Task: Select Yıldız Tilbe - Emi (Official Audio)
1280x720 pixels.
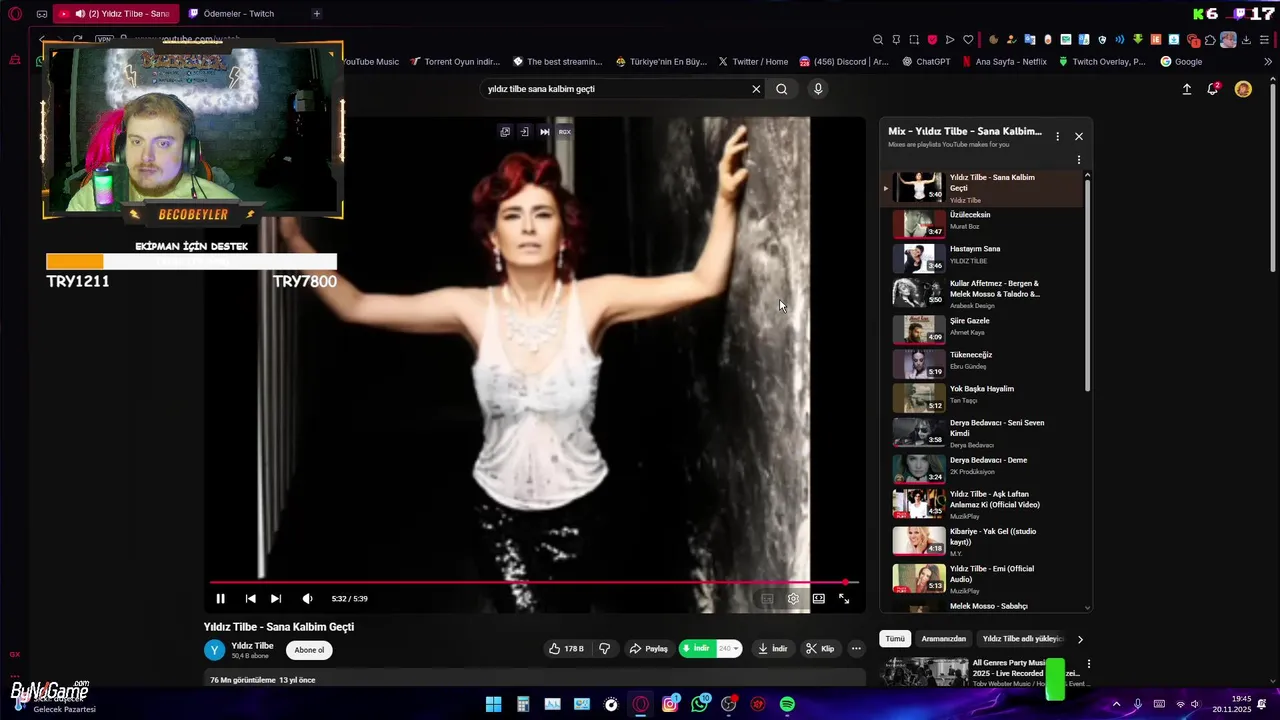Action: (x=982, y=578)
